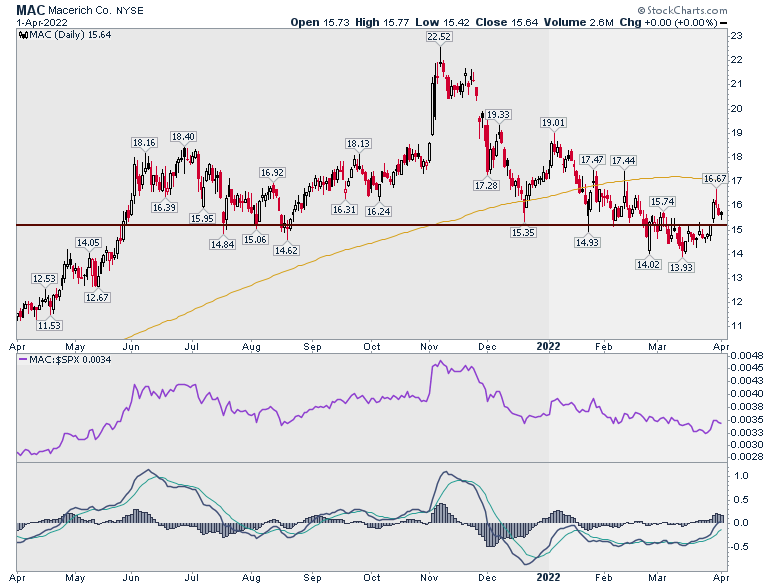Click the 14.02 price label
780x586 pixels.
[x=648, y=264]
